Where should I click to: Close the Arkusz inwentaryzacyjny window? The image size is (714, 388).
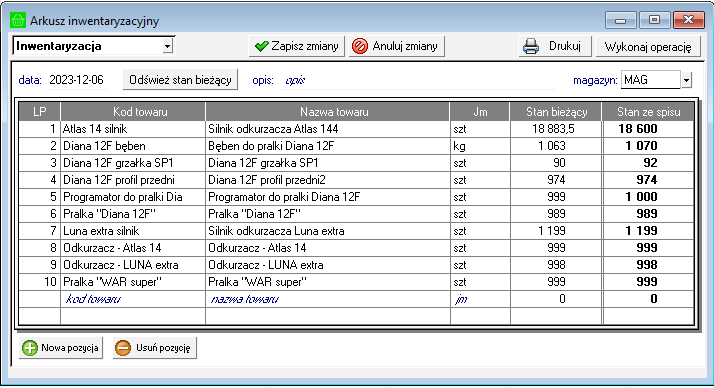(688, 20)
